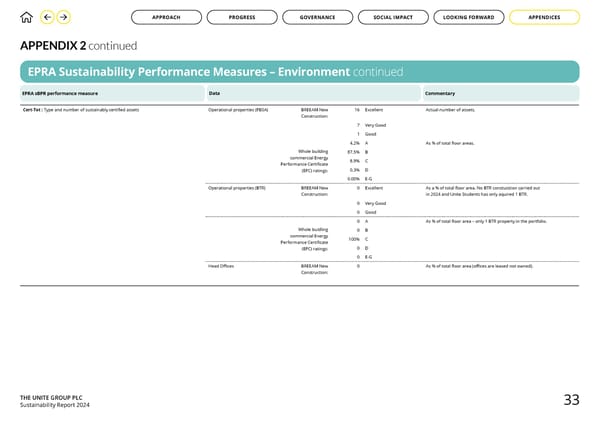Click Operational properties (BTR) row label
Viewport: 600px width, 424px height.
click(x=236, y=187)
